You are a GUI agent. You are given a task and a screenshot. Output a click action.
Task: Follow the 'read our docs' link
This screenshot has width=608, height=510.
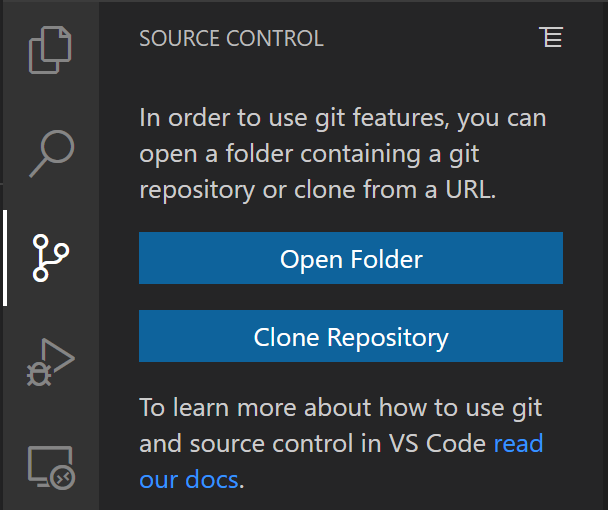click(518, 443)
